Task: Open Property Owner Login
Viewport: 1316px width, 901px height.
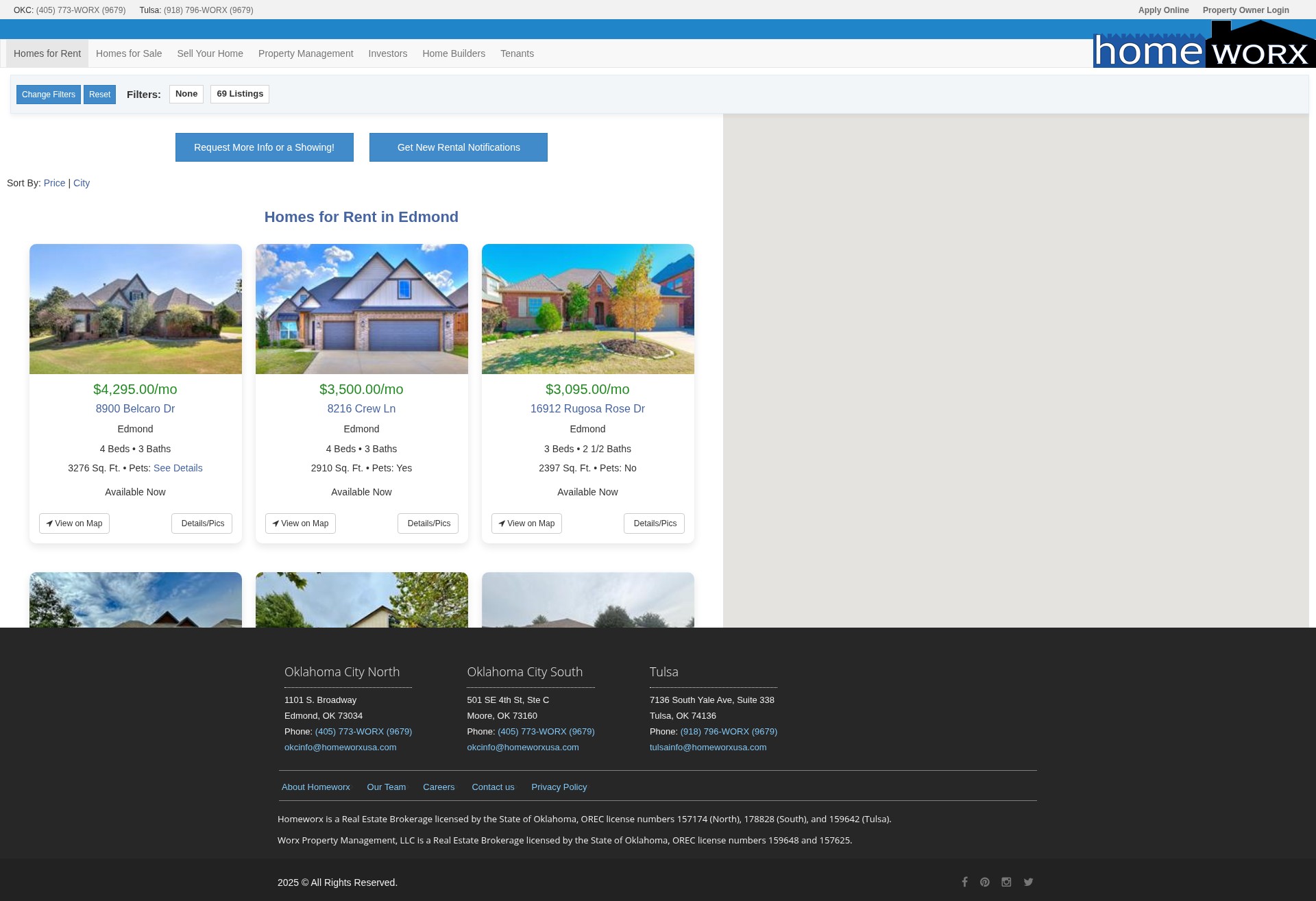Action: pyautogui.click(x=1246, y=10)
